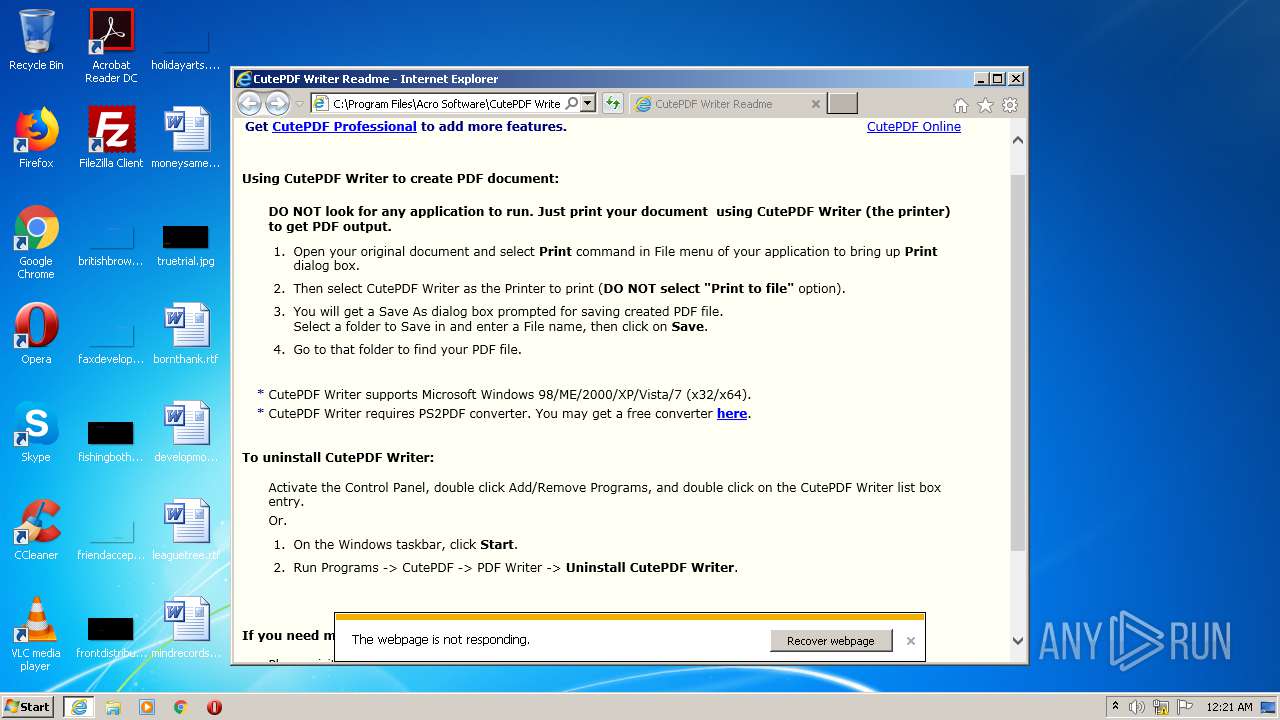Viewport: 1280px width, 720px height.
Task: Open the IE Favorites star icon
Action: coord(985,105)
